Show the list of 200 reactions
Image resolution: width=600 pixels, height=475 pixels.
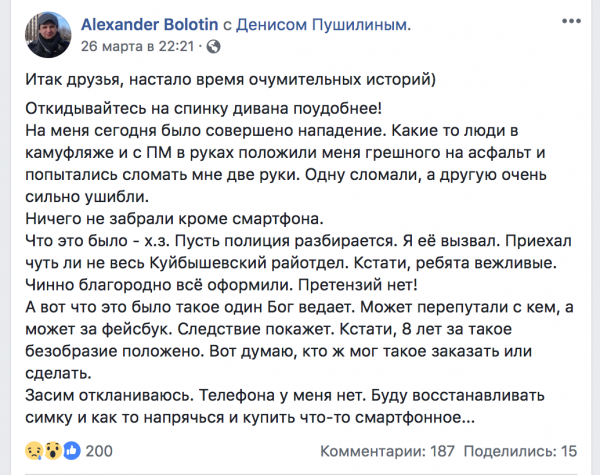(x=99, y=451)
